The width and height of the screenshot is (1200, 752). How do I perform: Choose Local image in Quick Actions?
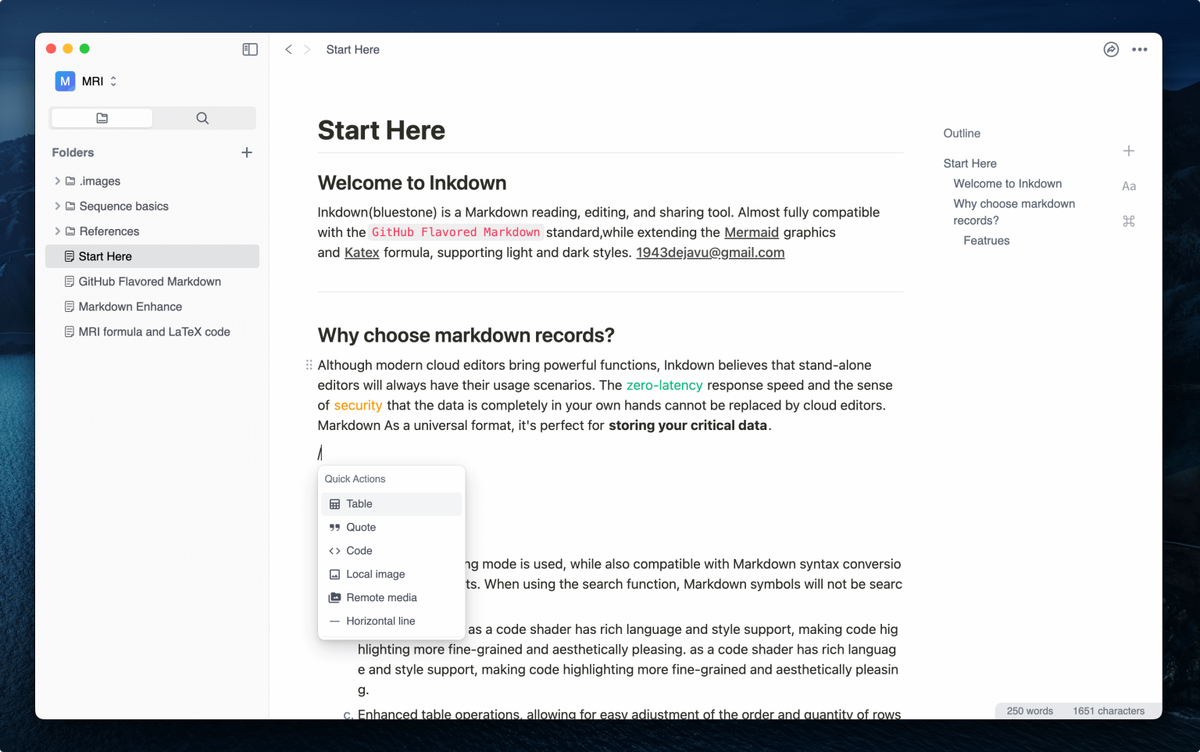391,574
